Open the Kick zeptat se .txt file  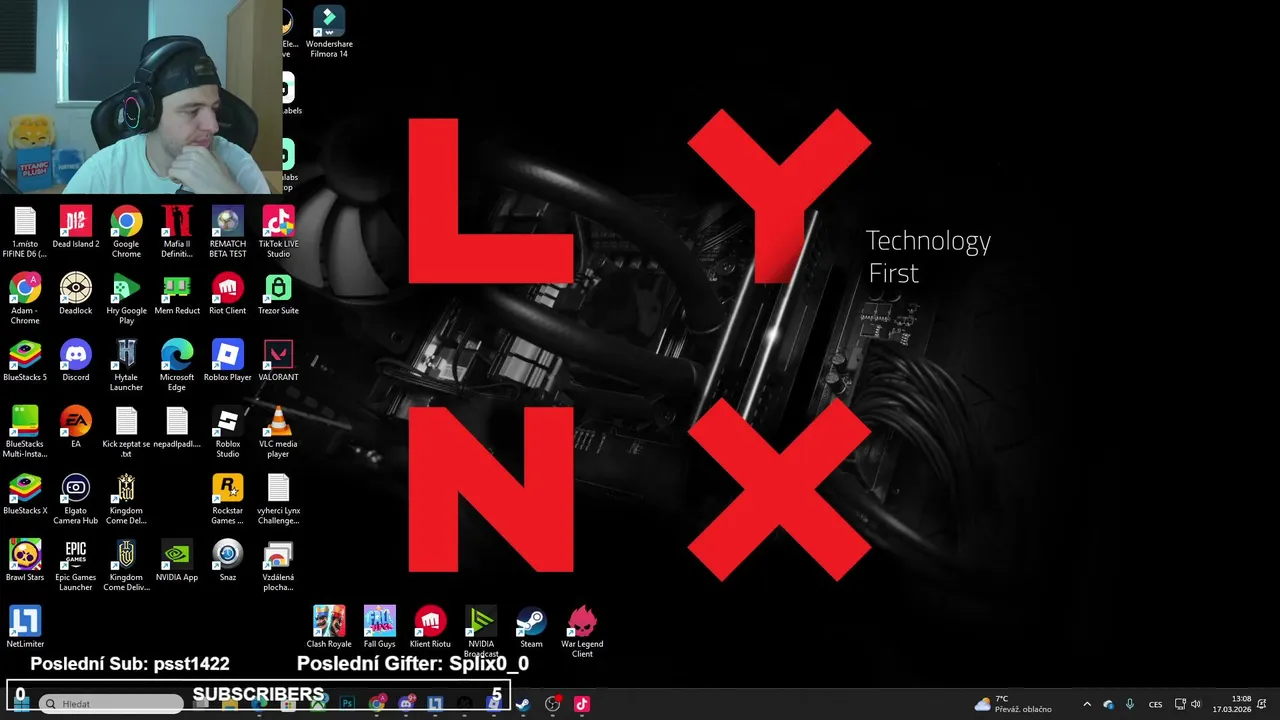pos(126,432)
